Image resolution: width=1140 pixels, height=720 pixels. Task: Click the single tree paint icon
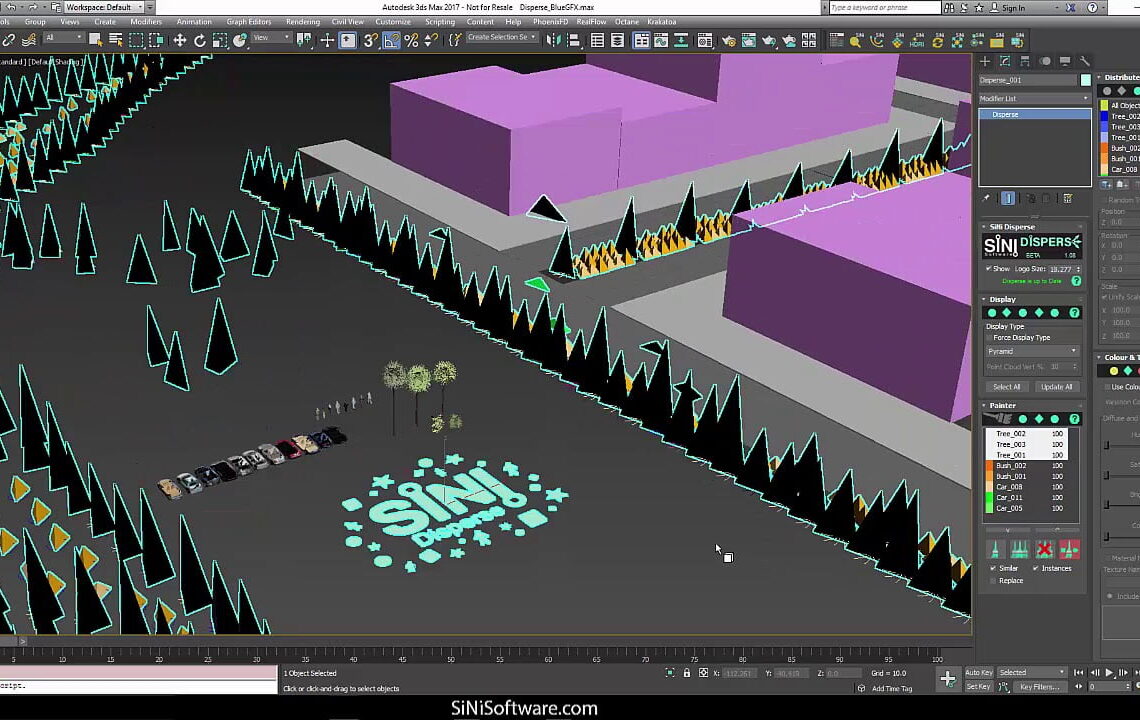pos(996,549)
